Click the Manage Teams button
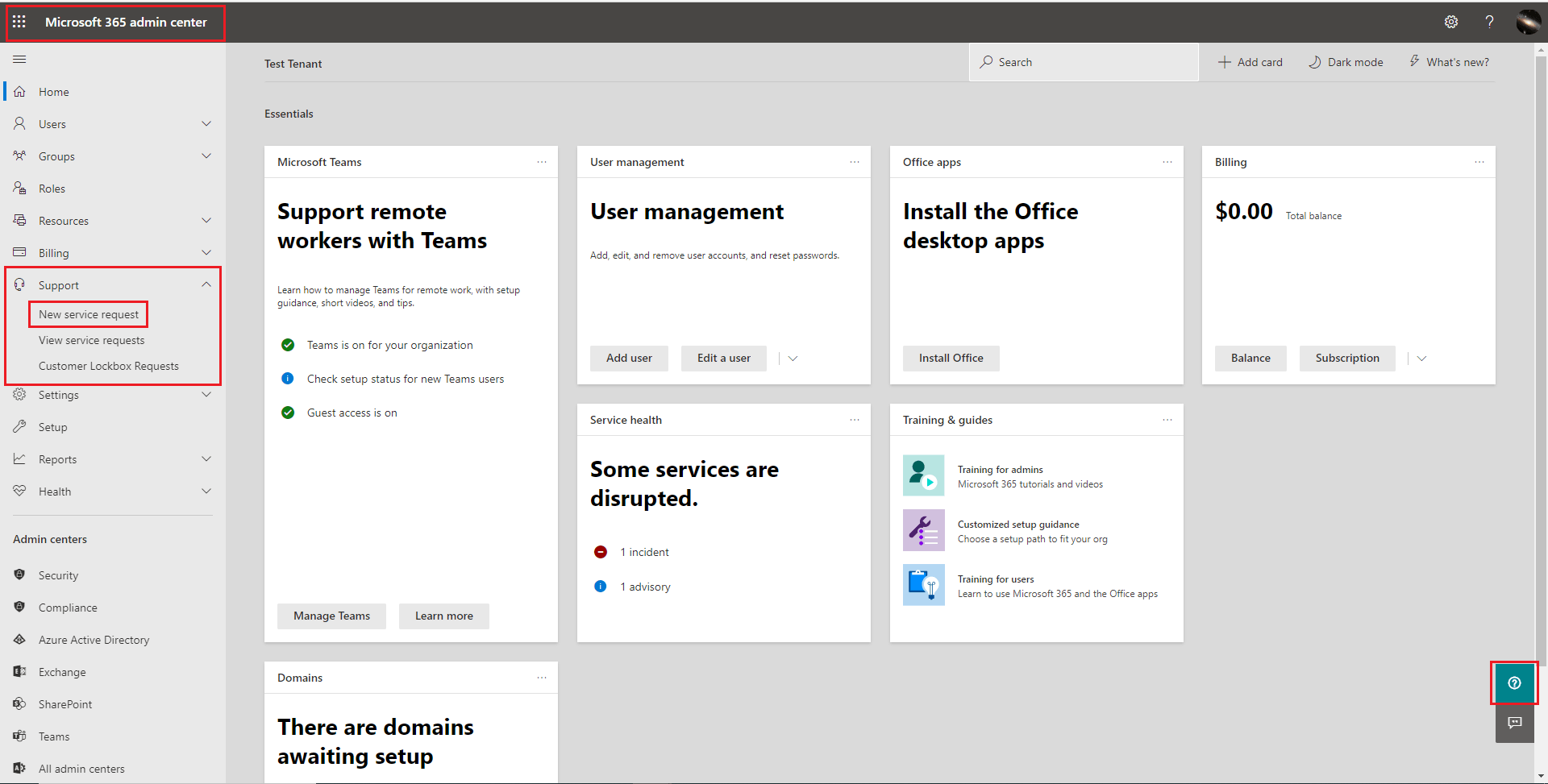 click(331, 616)
